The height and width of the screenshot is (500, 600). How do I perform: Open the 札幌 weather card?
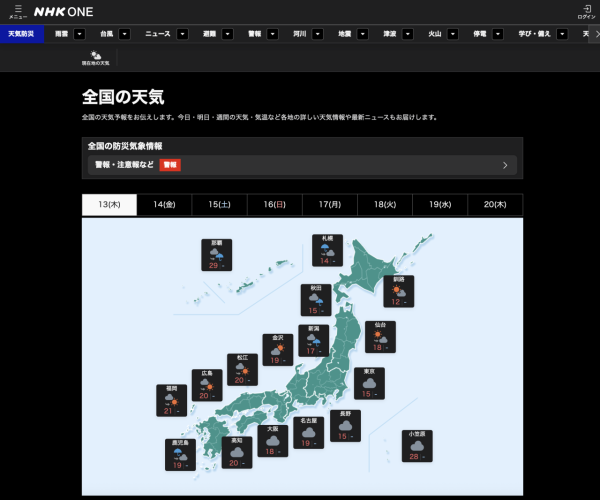click(327, 250)
